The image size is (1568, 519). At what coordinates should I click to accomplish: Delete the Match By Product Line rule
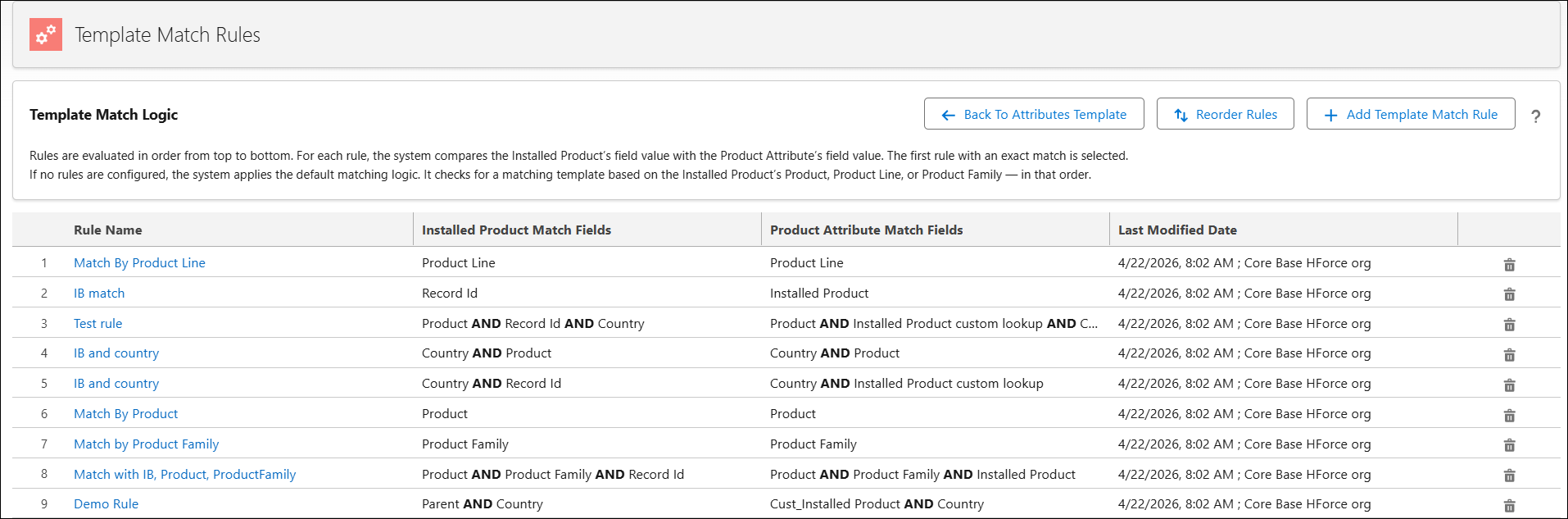1509,264
